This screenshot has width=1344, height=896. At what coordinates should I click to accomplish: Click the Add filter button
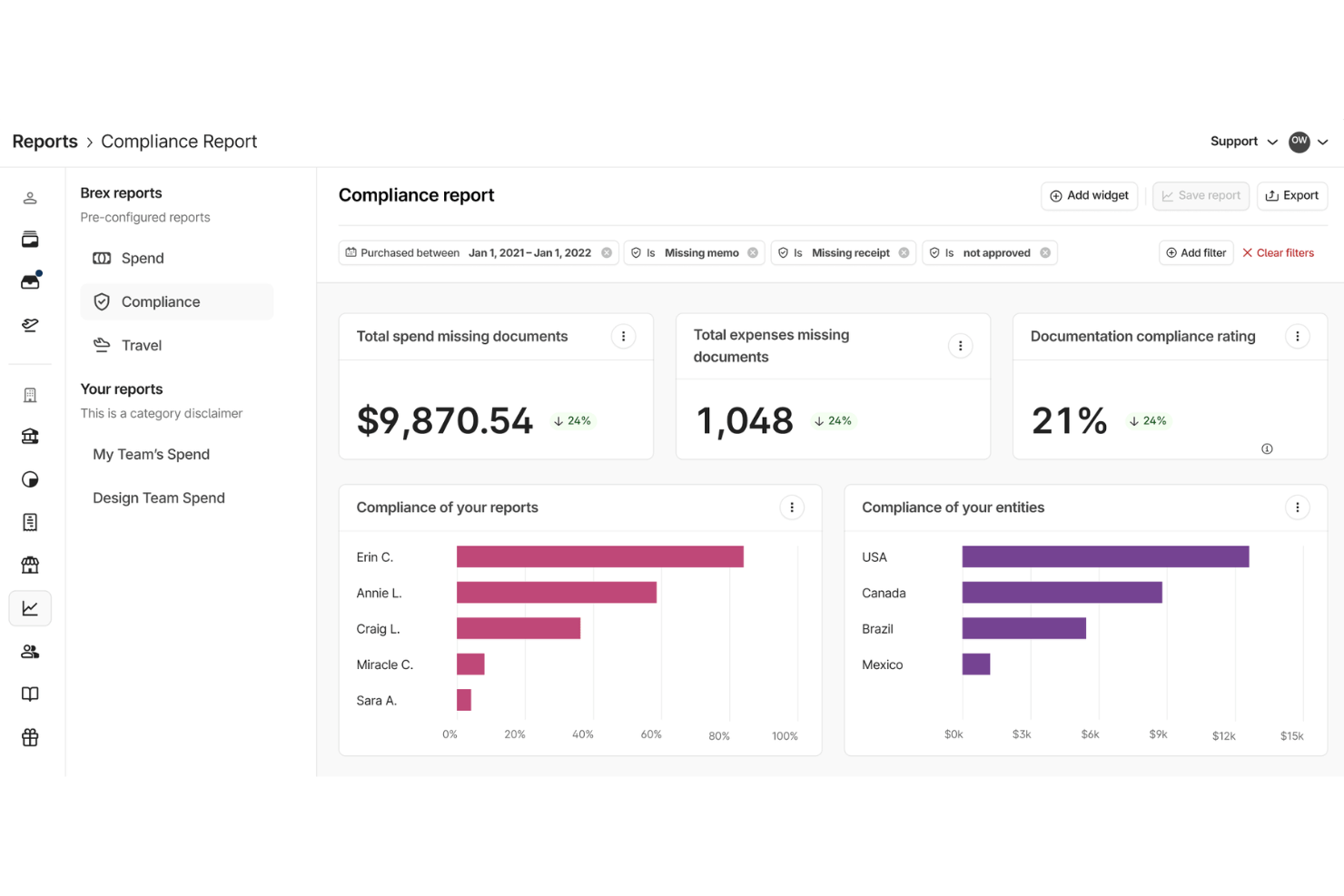tap(1196, 253)
